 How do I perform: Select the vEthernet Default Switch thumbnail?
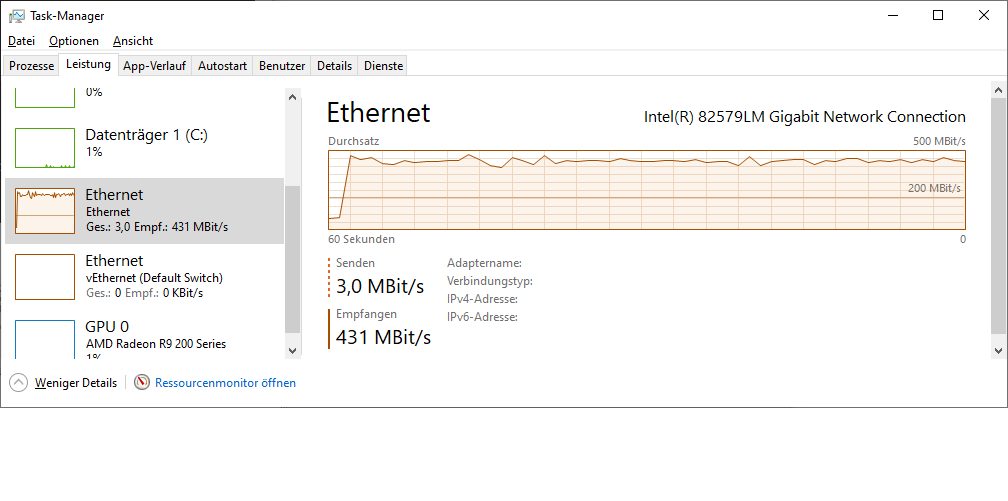coord(46,277)
